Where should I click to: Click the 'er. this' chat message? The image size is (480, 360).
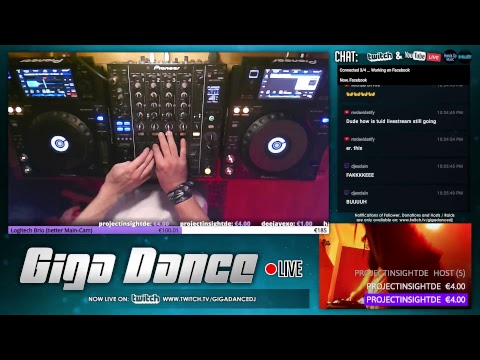[354, 148]
